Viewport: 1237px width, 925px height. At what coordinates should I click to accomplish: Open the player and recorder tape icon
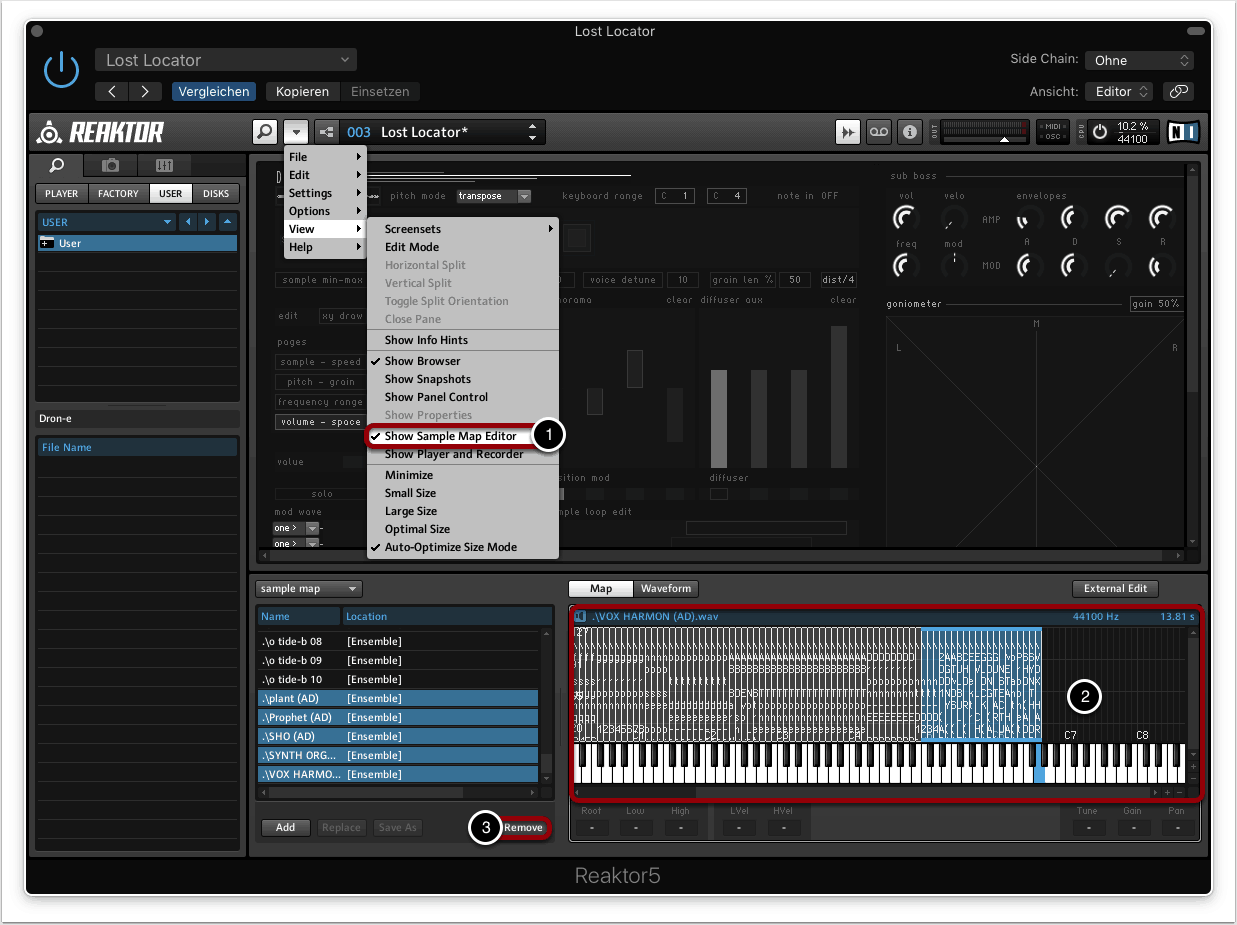click(878, 132)
